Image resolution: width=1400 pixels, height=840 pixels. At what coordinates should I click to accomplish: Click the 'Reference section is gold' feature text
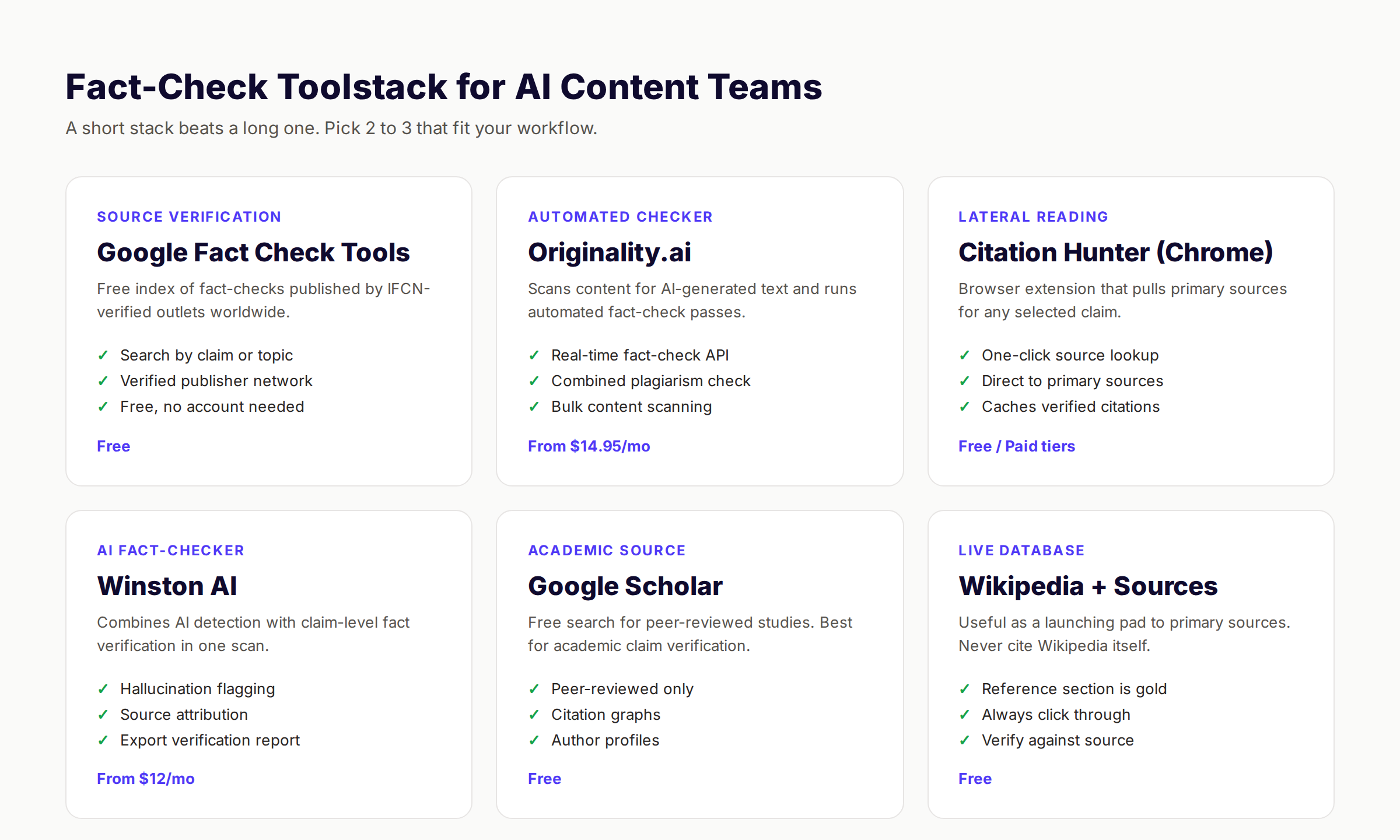(1074, 689)
